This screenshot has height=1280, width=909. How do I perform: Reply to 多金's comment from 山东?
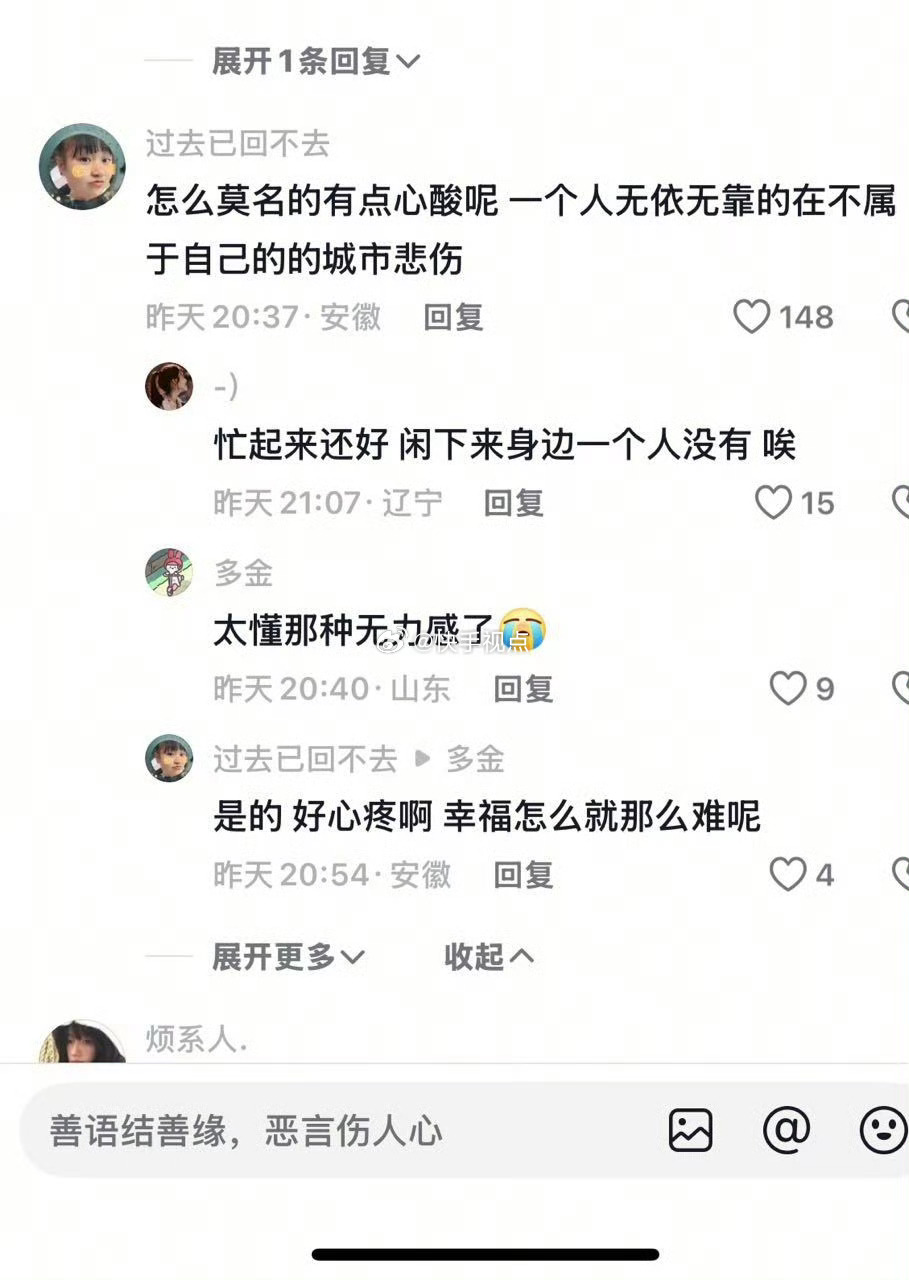524,688
